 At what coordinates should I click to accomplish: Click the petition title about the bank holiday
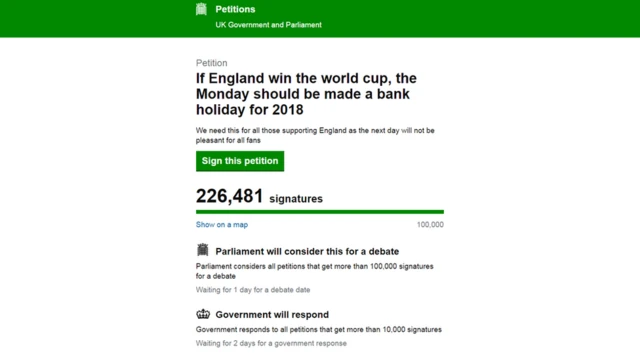(x=306, y=94)
